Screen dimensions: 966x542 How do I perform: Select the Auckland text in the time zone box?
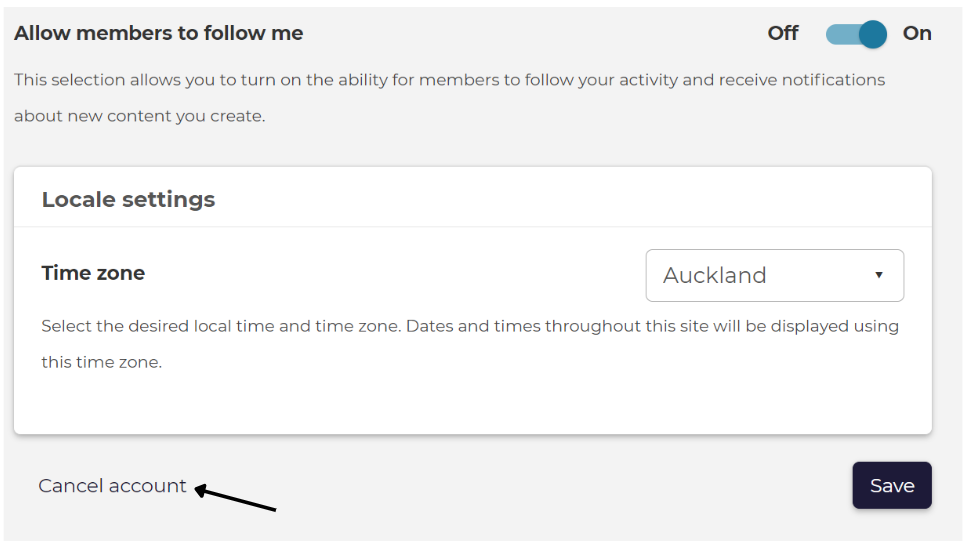point(715,275)
